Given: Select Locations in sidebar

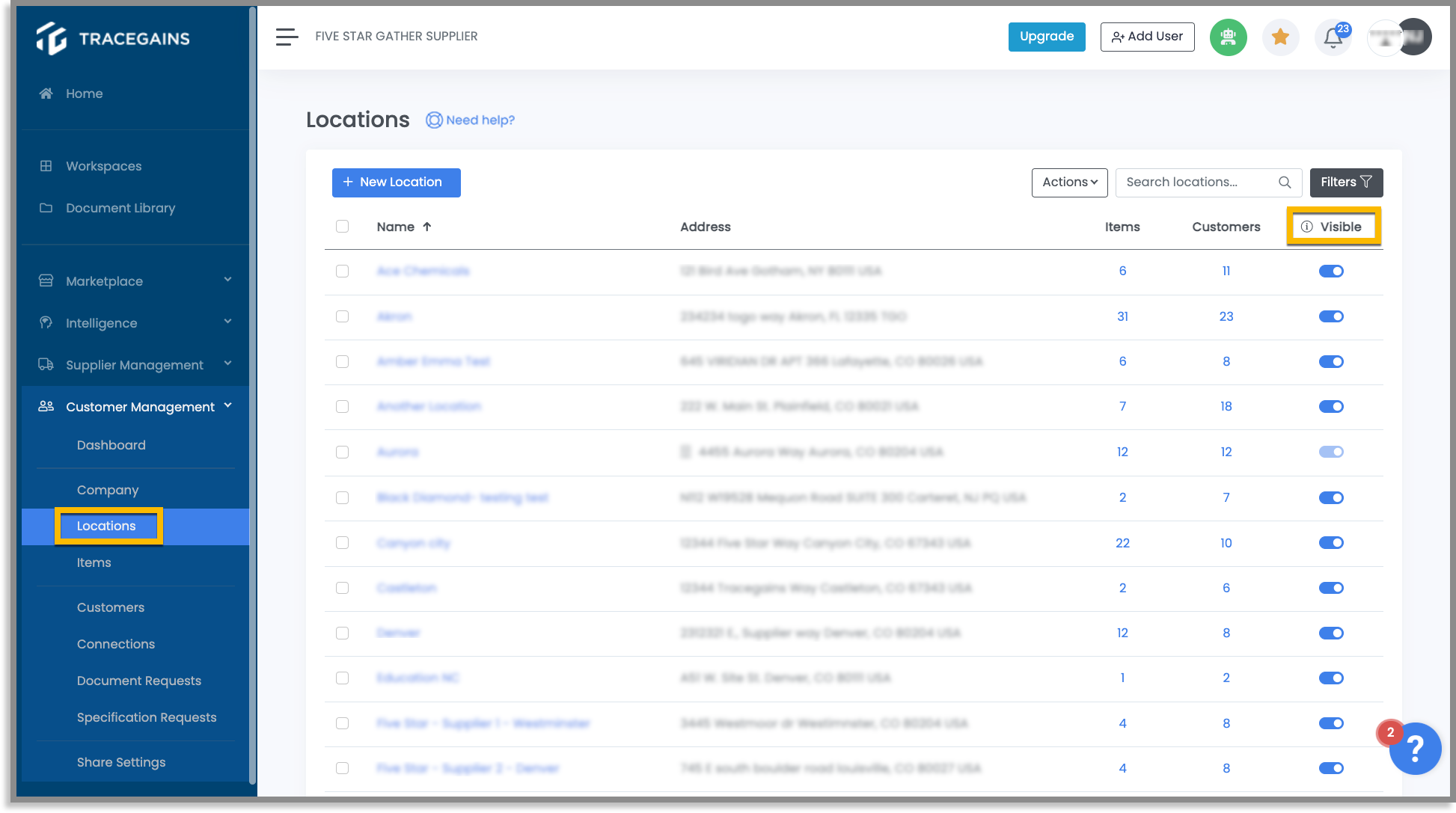Looking at the screenshot, I should click(x=106, y=527).
